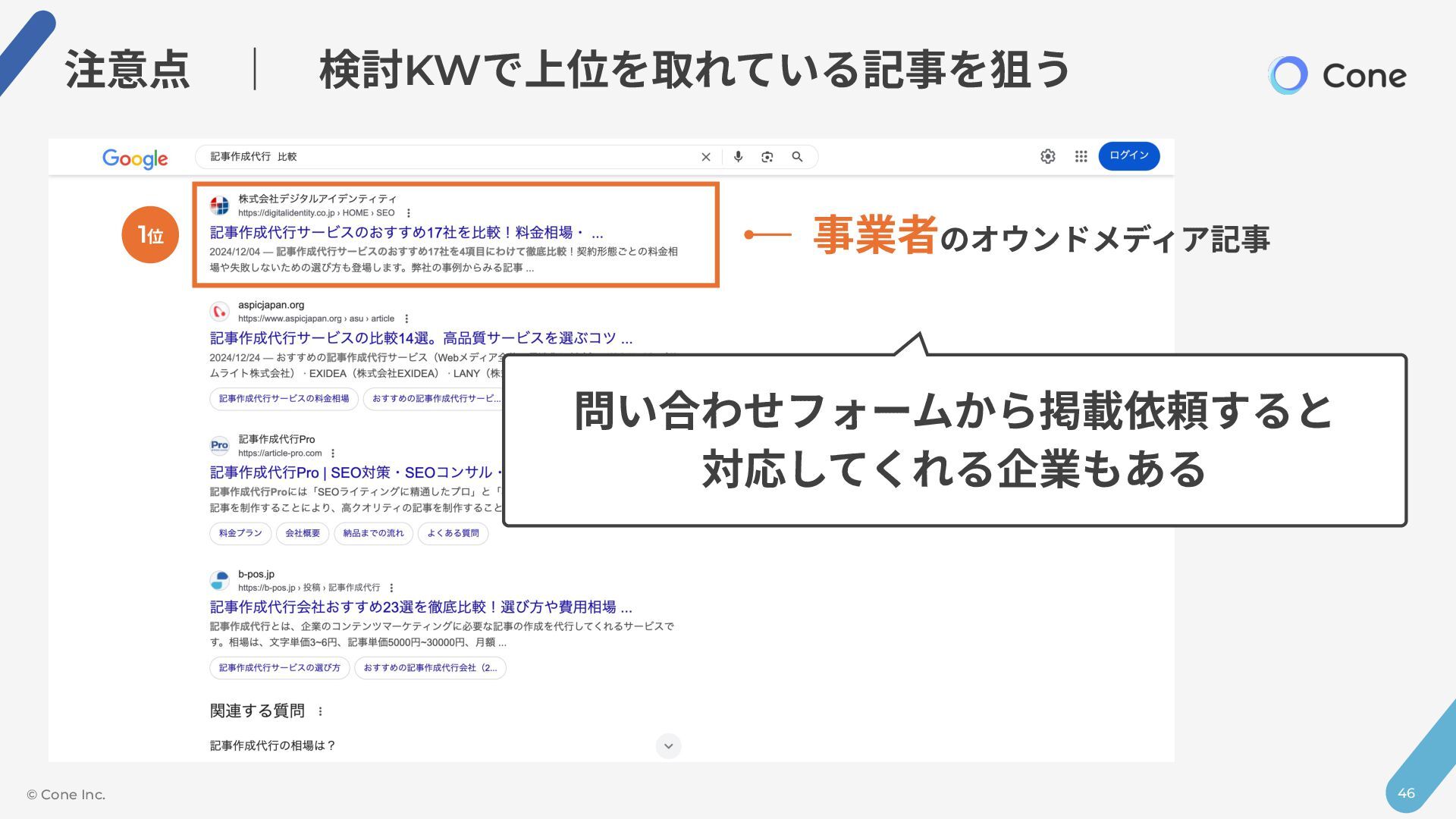Open Google settings gear icon
The height and width of the screenshot is (819, 1456).
(x=1048, y=156)
